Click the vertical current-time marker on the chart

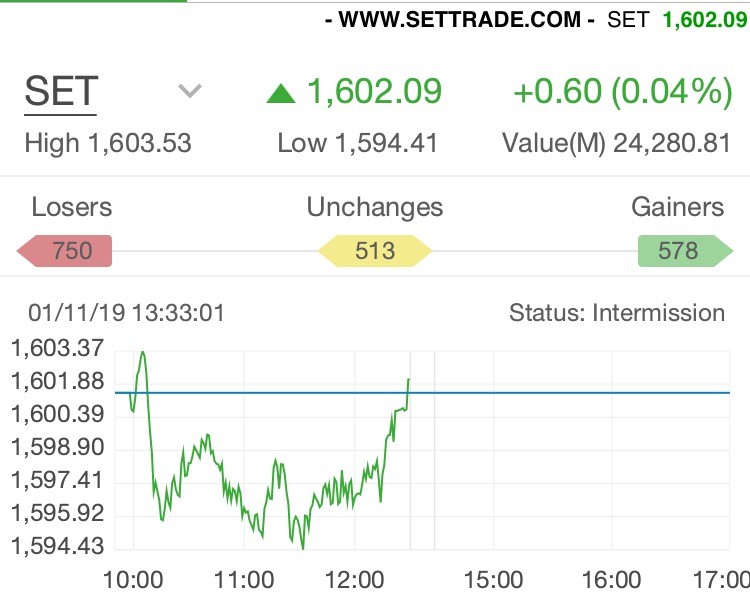(411, 470)
